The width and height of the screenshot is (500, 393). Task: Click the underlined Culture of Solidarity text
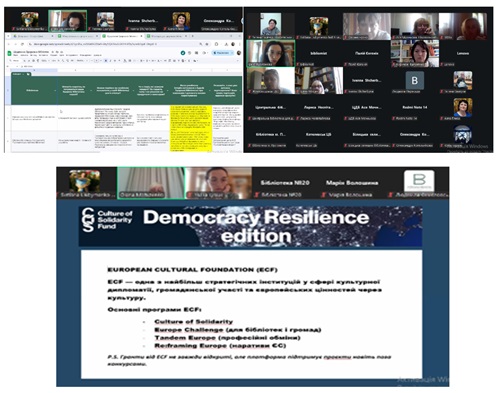(193, 322)
